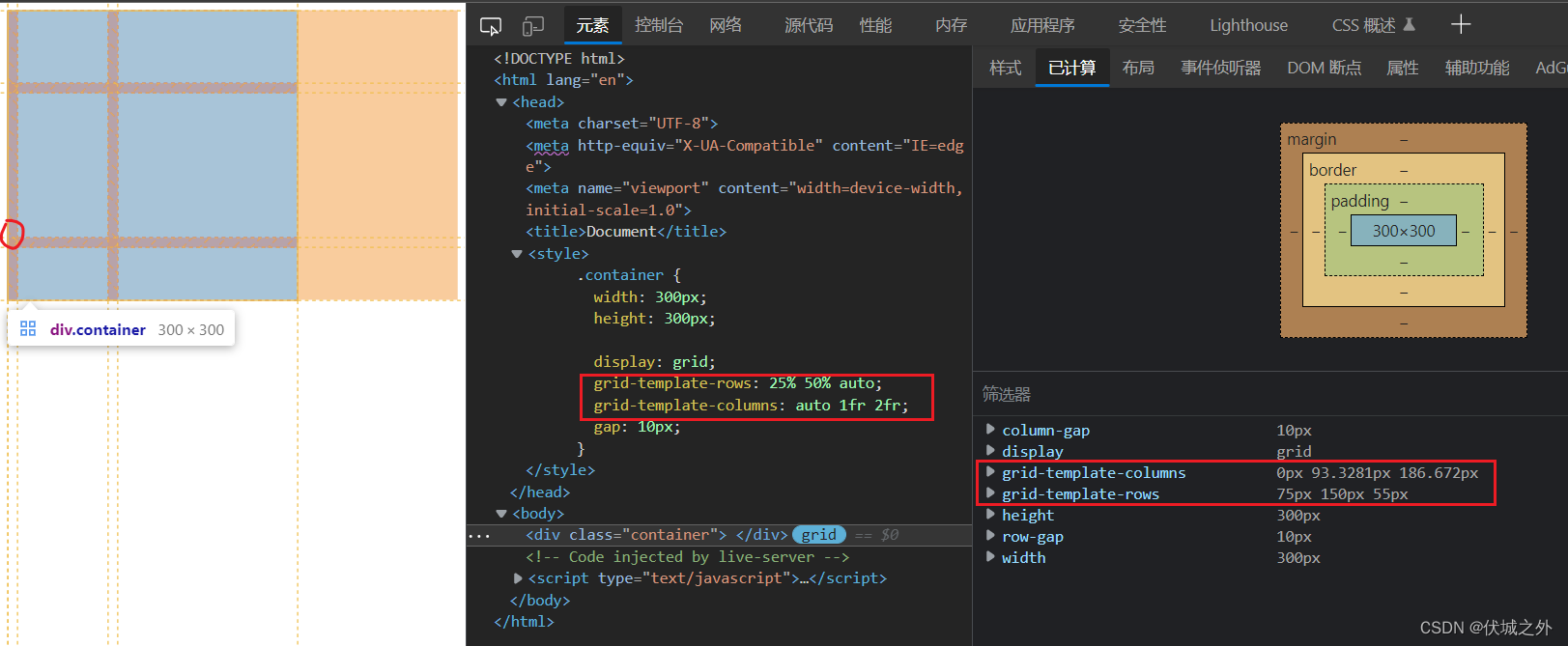Open the 性能 Performance tab
1568x646 pixels.
click(x=876, y=25)
